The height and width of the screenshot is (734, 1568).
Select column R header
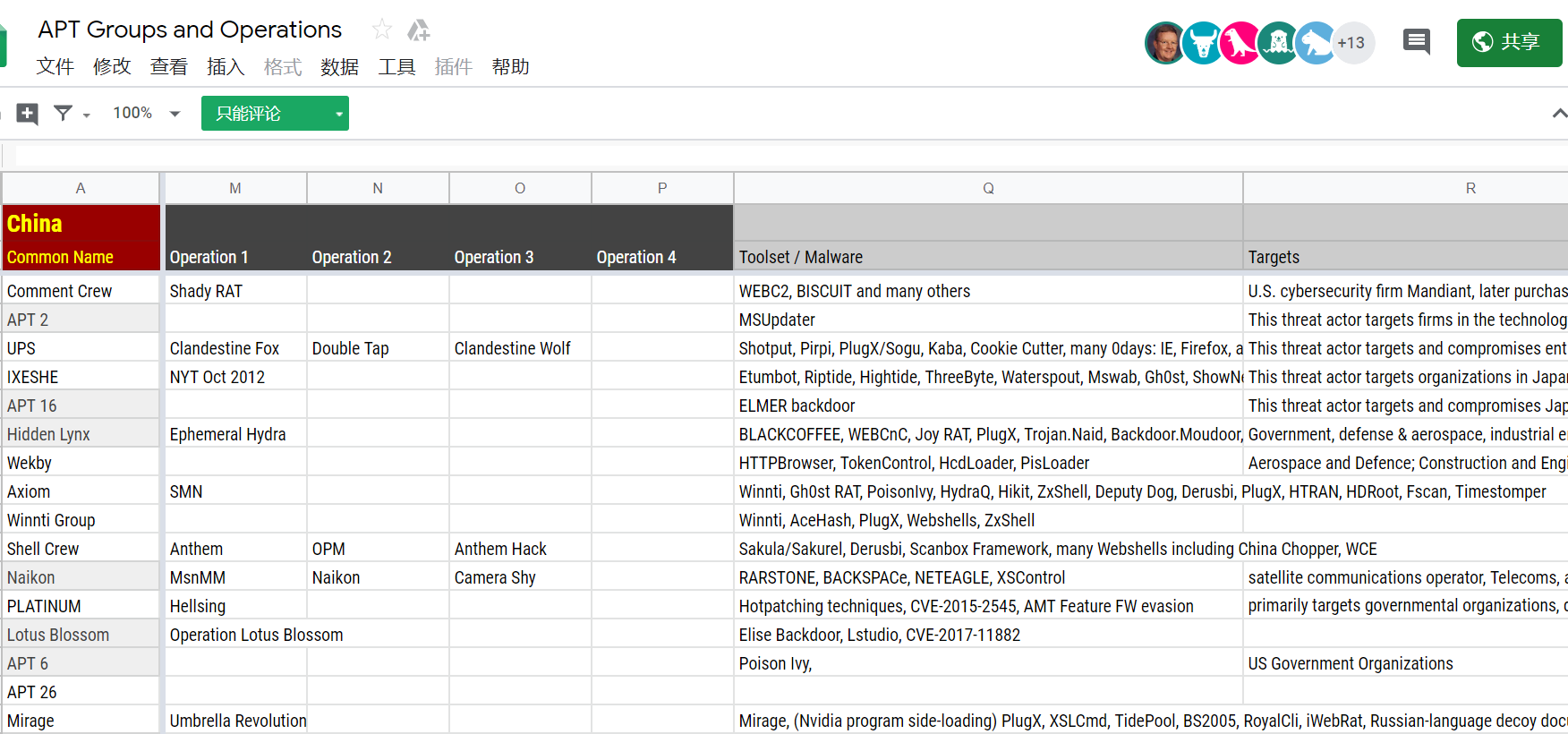1405,188
